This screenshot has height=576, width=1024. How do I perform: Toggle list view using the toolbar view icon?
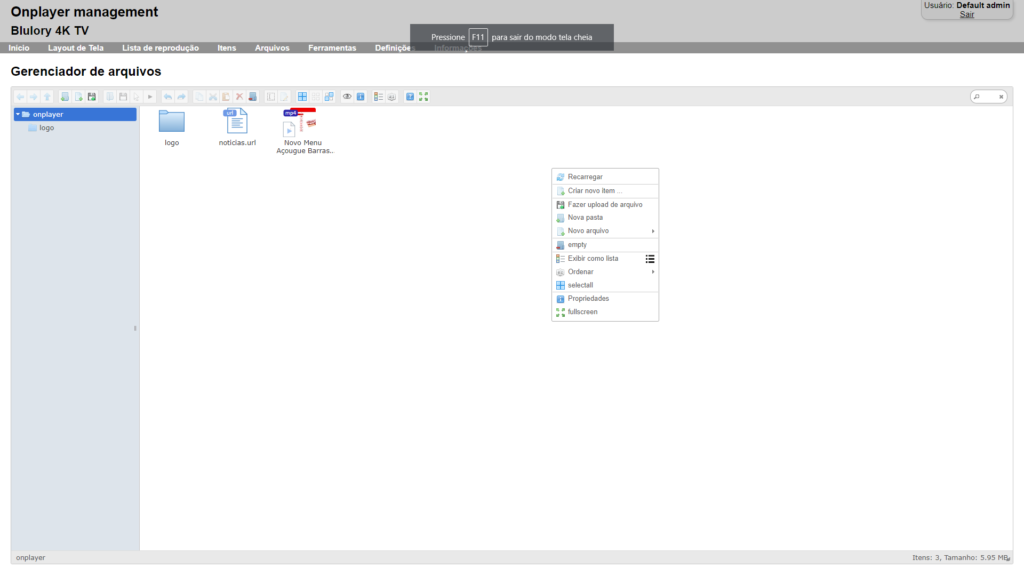pos(378,97)
